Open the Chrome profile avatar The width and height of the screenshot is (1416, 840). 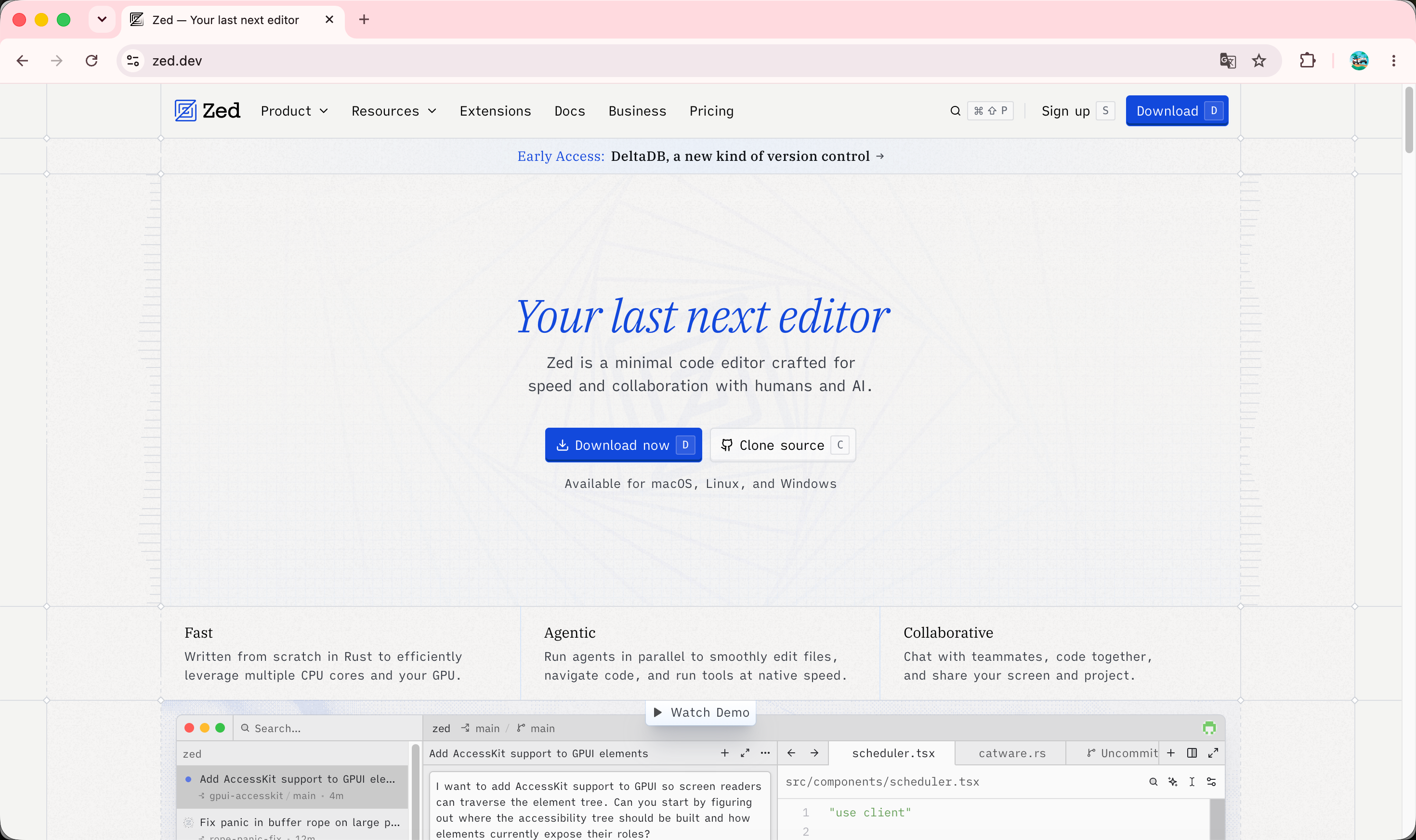(1359, 61)
